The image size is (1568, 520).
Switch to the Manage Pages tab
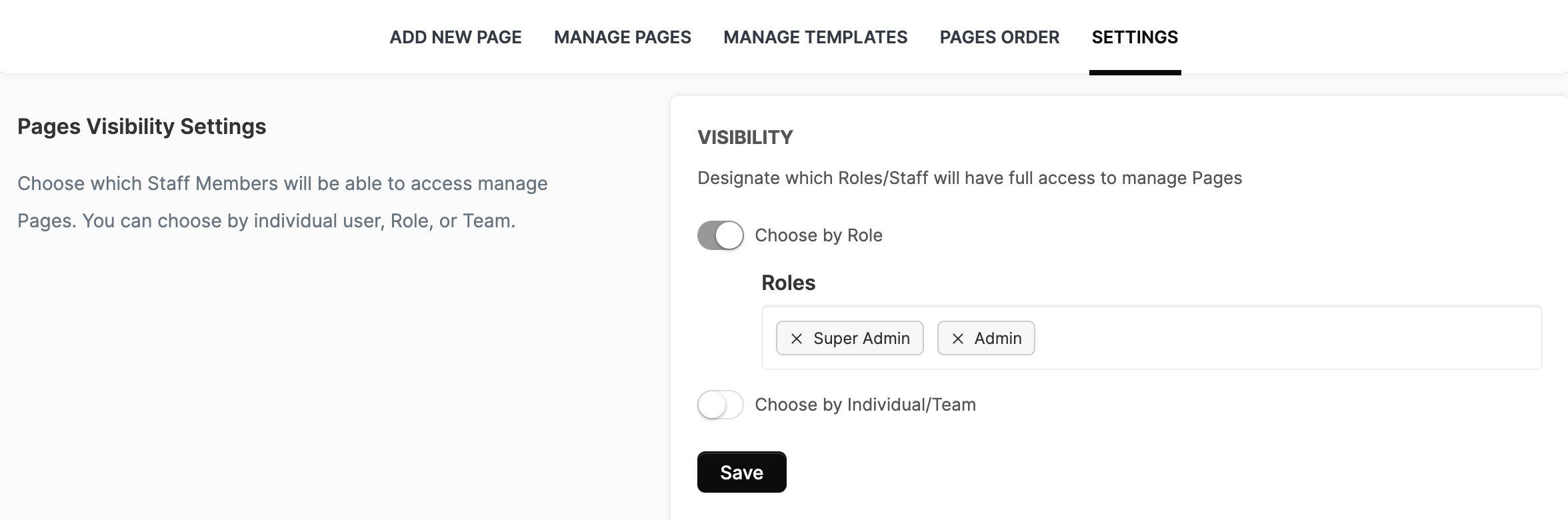pos(623,37)
